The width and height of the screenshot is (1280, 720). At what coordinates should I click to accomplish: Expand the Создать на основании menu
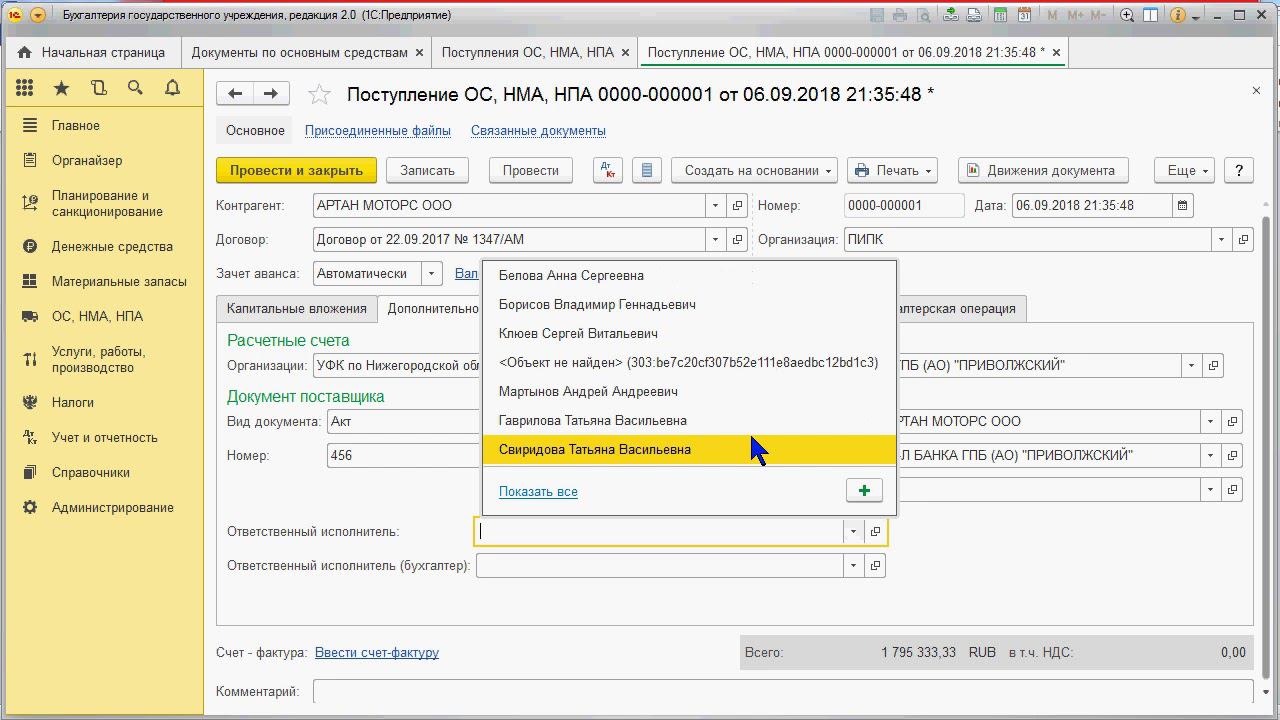(x=758, y=170)
